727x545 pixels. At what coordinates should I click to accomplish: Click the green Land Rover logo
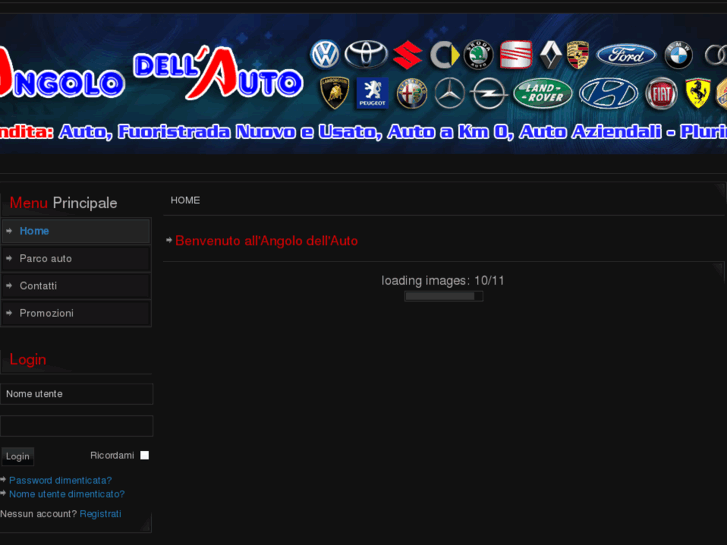542,93
